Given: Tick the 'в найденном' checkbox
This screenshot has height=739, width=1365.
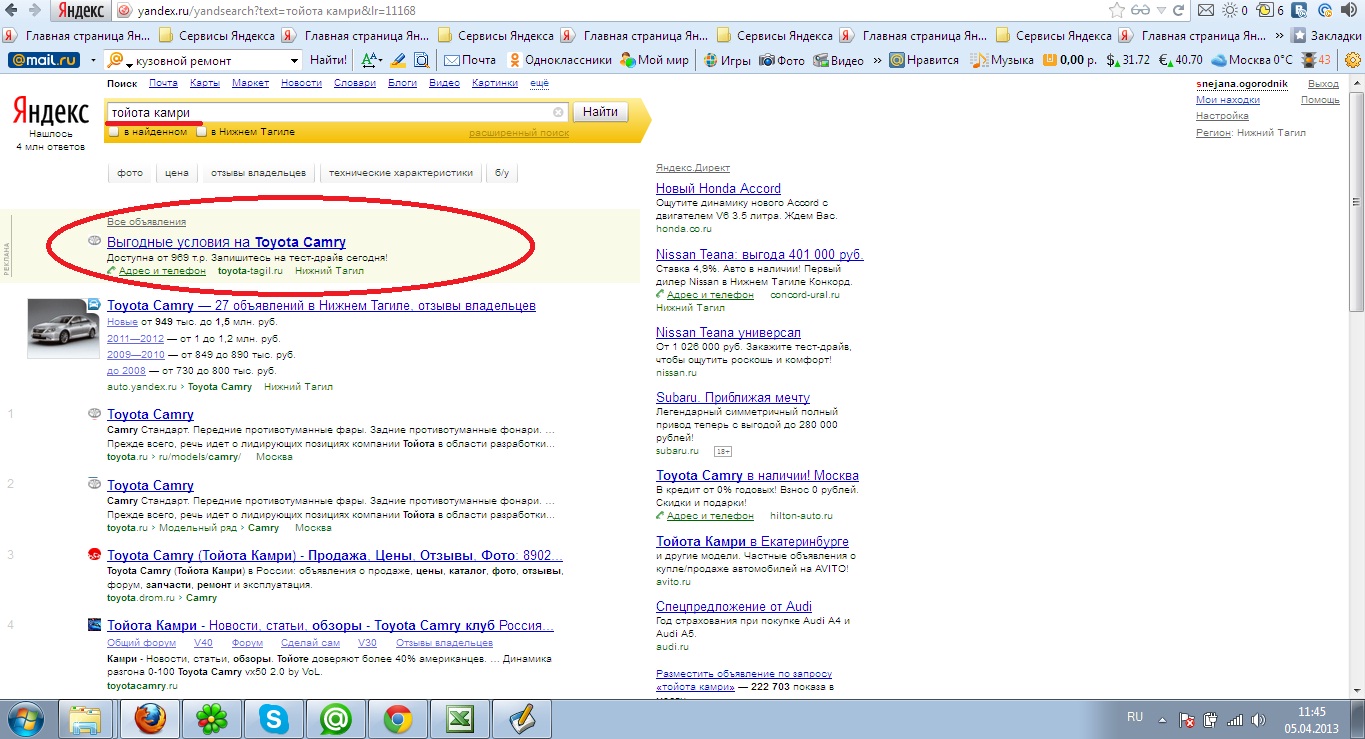Looking at the screenshot, I should (x=114, y=131).
